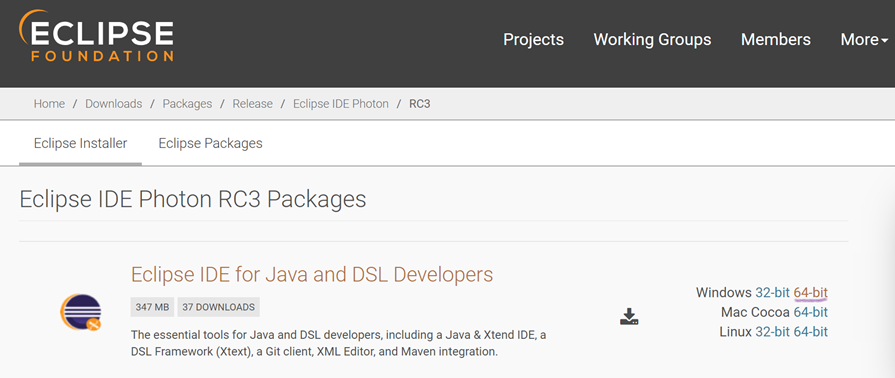Download Windows 64-bit package

(811, 293)
